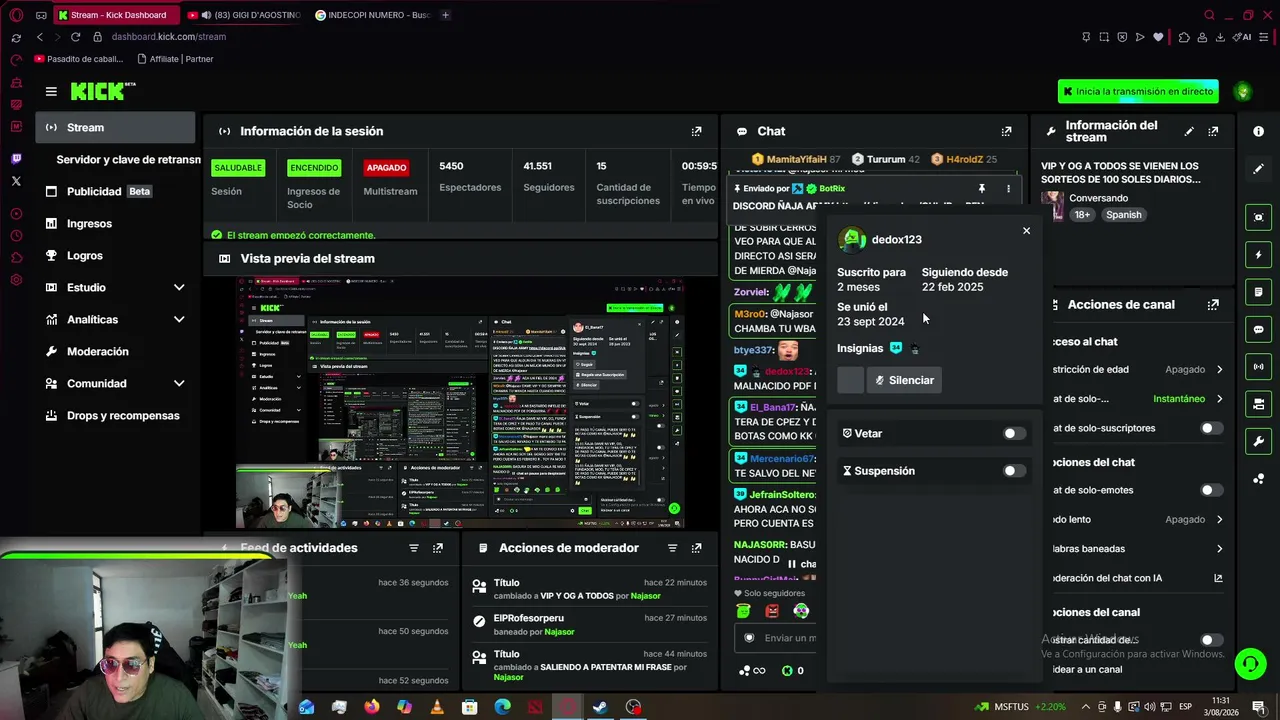Toggle the solo-suscriptores chat switch
Screen dimensions: 1280x720
(x=1211, y=428)
